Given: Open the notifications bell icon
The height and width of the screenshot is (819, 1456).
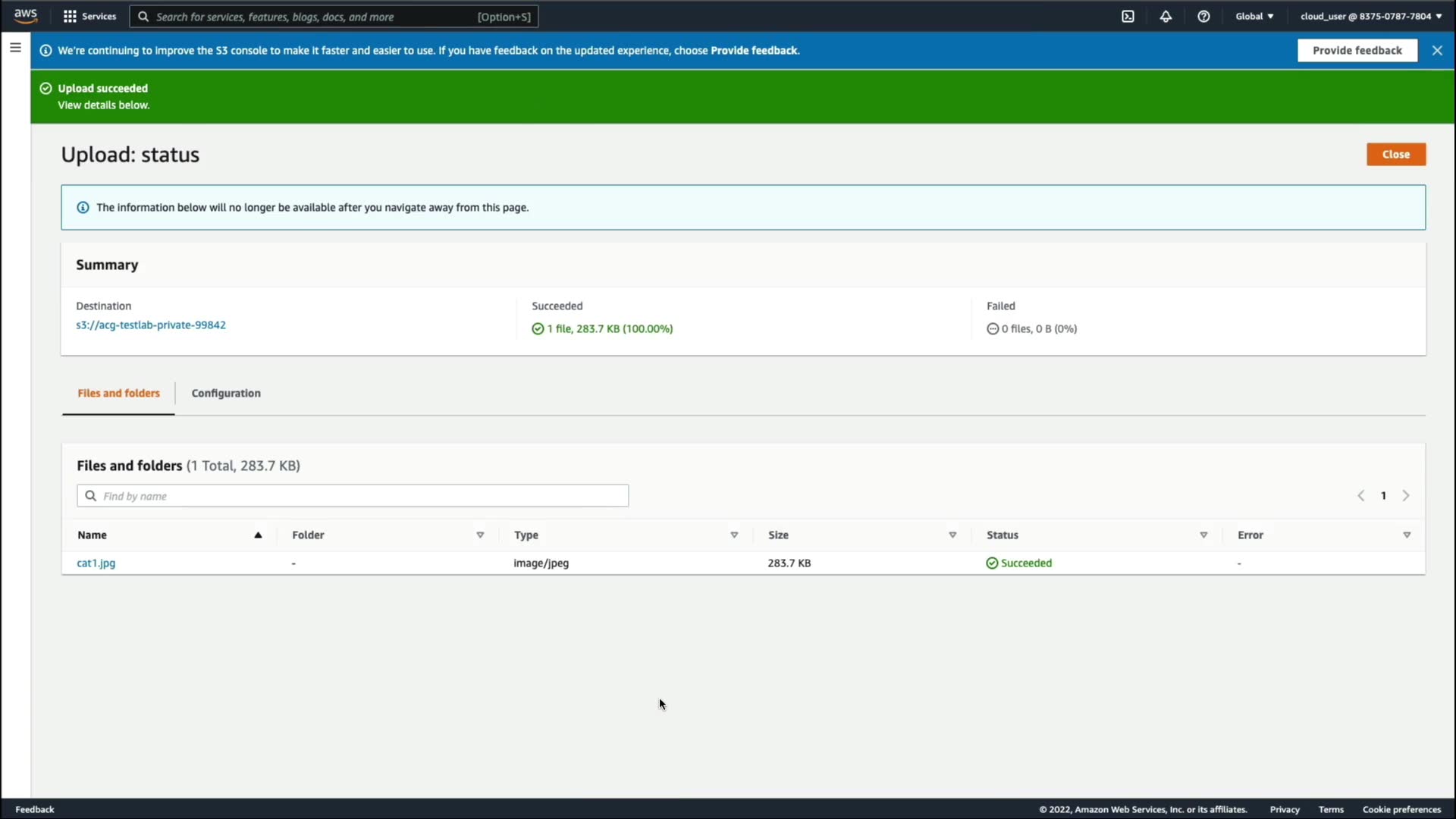Looking at the screenshot, I should pos(1166,16).
